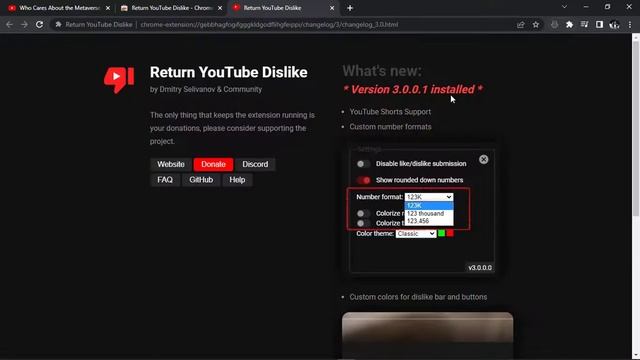Viewport: 640px width, 360px height.
Task: Click the YouTube Shorts Support item
Action: 390,112
